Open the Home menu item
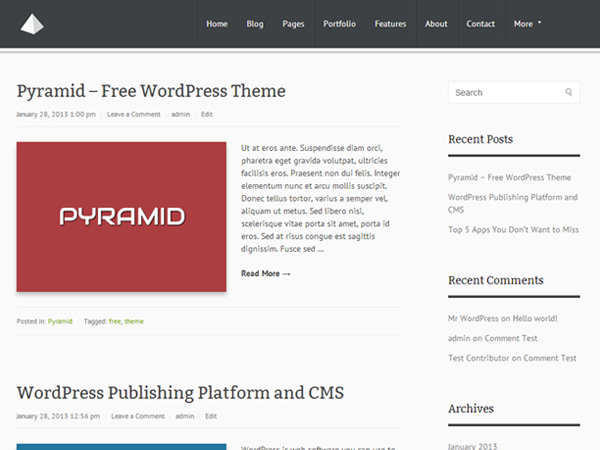Image resolution: width=600 pixels, height=450 pixels. pos(217,24)
